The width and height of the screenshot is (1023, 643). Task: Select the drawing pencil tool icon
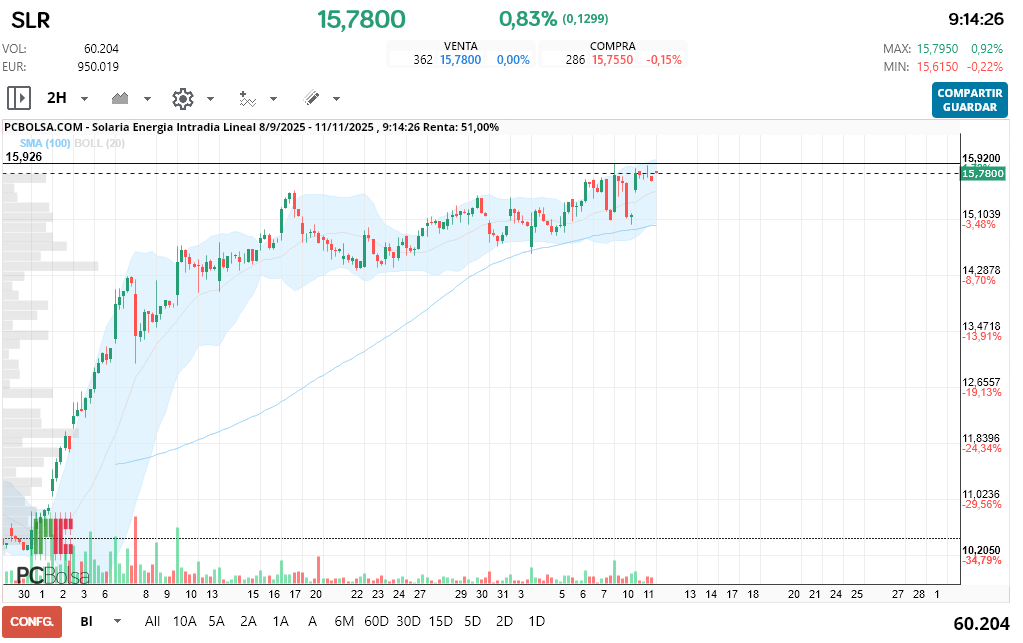pyautogui.click(x=311, y=98)
